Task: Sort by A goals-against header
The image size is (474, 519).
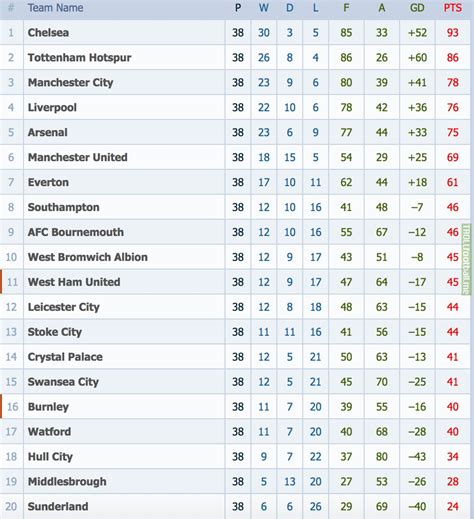Action: click(382, 8)
